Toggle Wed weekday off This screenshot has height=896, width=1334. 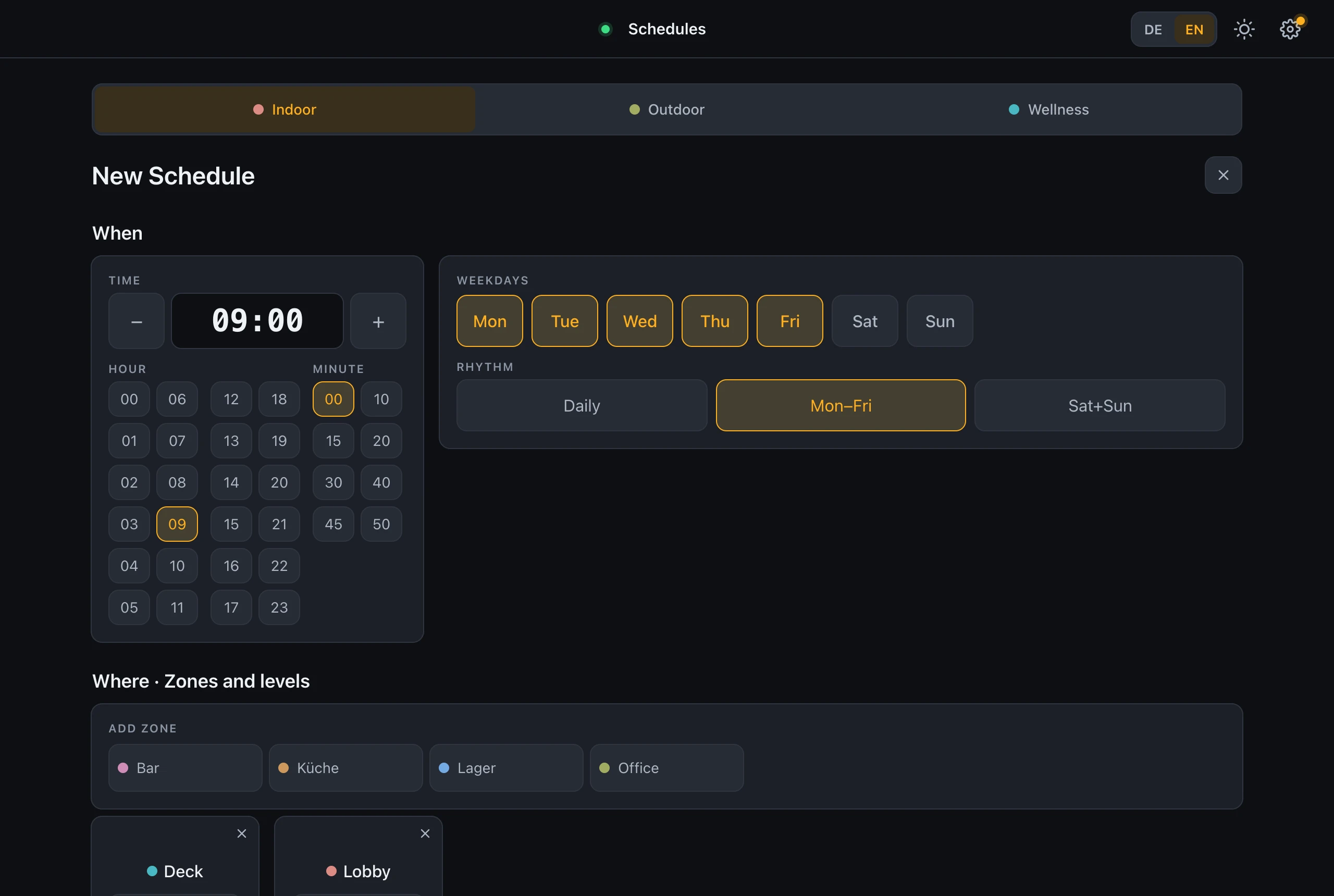point(639,320)
